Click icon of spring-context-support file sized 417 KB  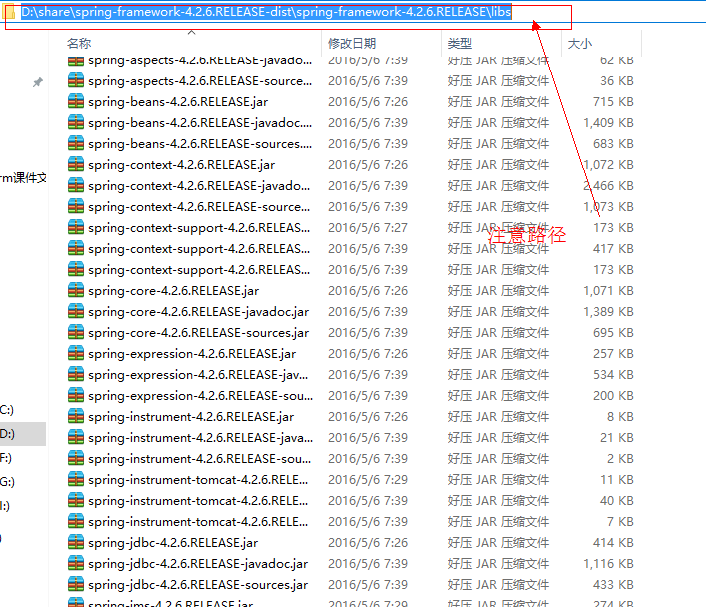[x=76, y=249]
